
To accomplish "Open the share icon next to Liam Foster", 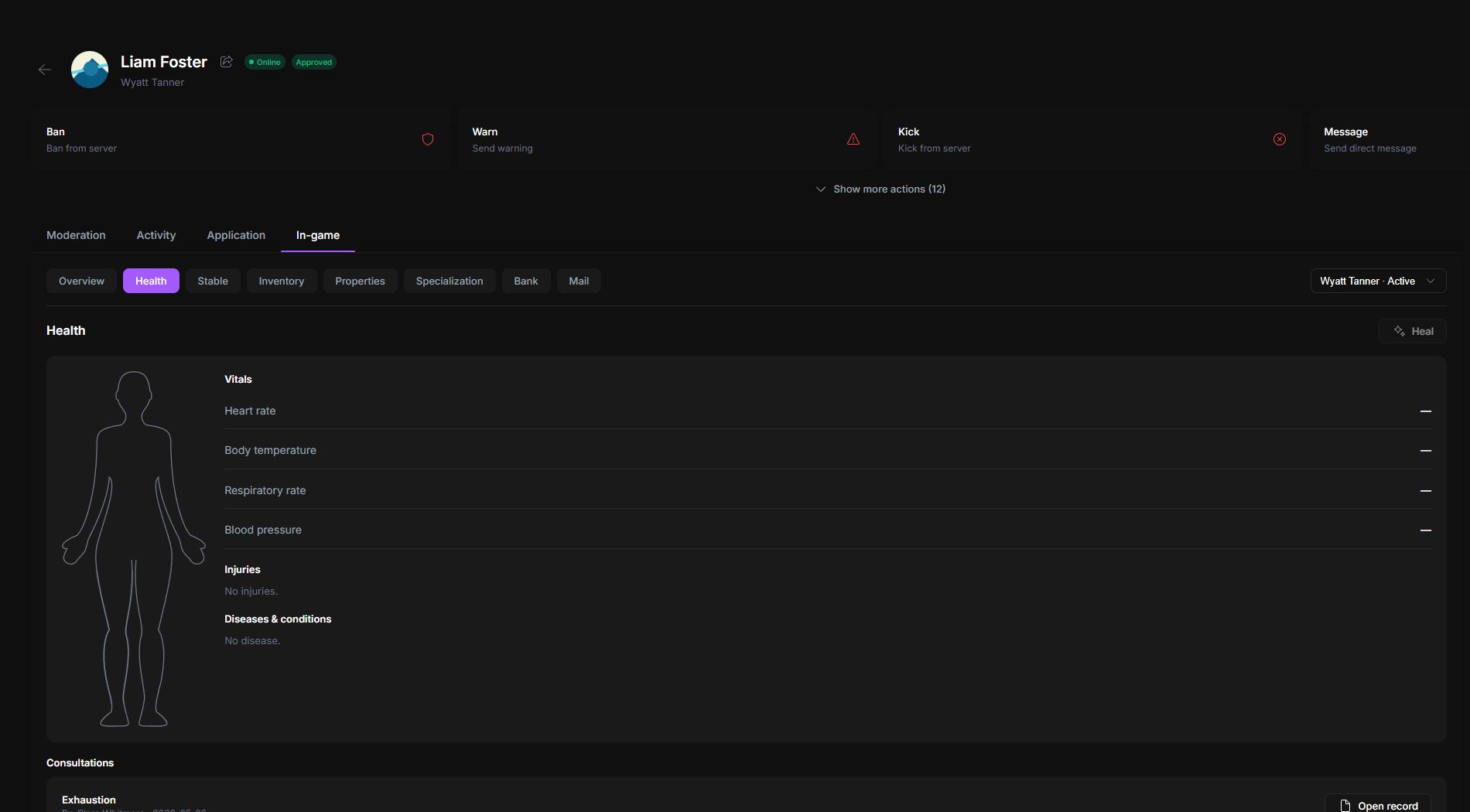I will tap(227, 62).
